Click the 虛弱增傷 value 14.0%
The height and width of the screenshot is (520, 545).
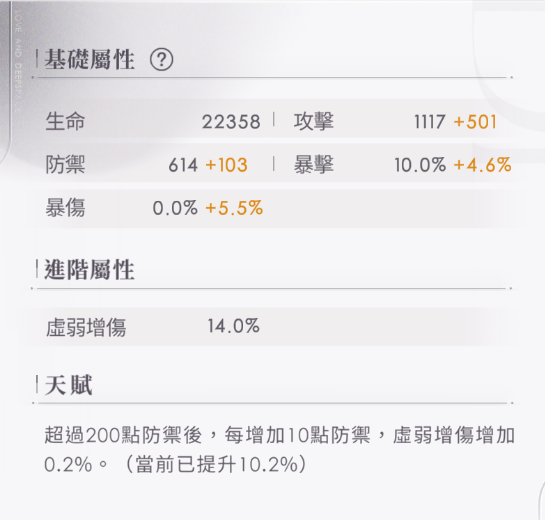pos(234,326)
